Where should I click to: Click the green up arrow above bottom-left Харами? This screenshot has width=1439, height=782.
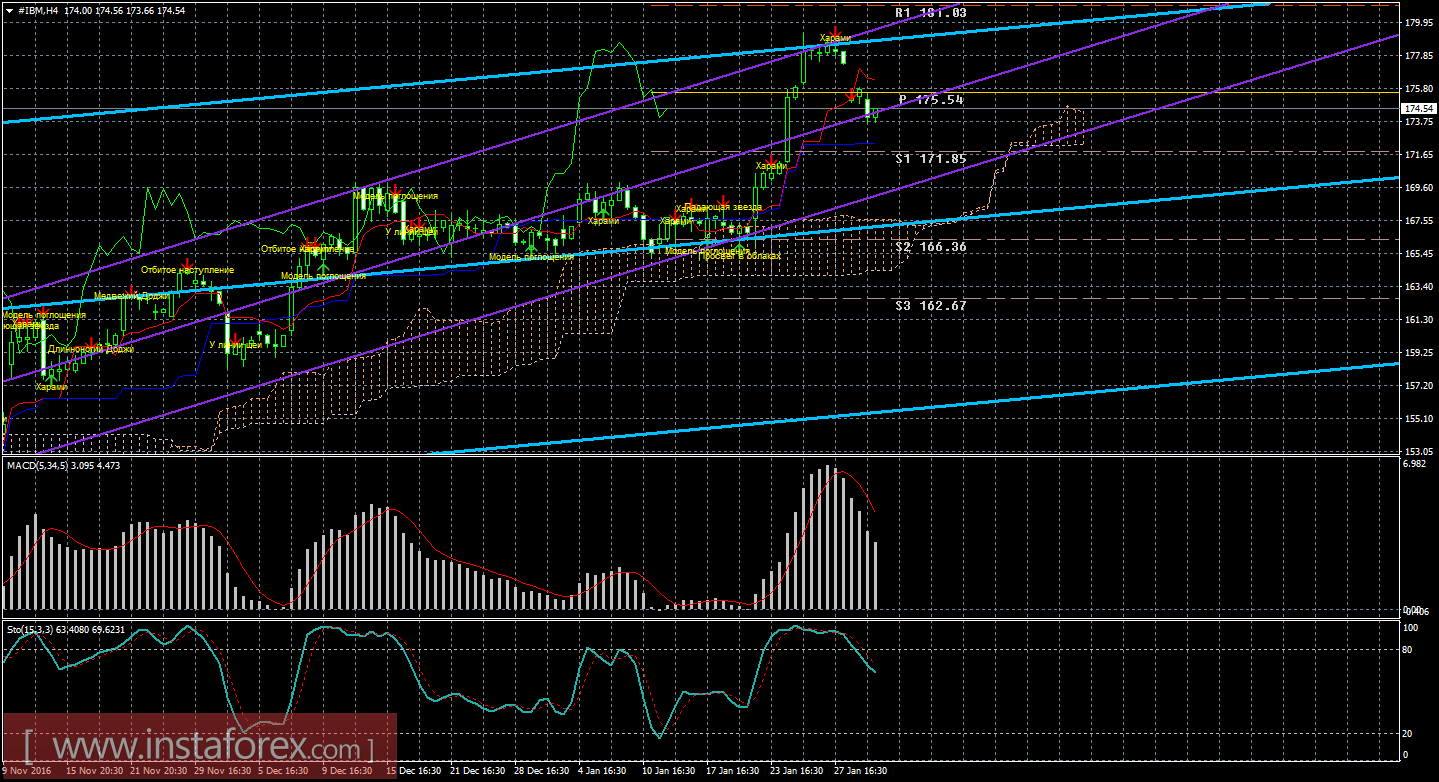coord(51,377)
